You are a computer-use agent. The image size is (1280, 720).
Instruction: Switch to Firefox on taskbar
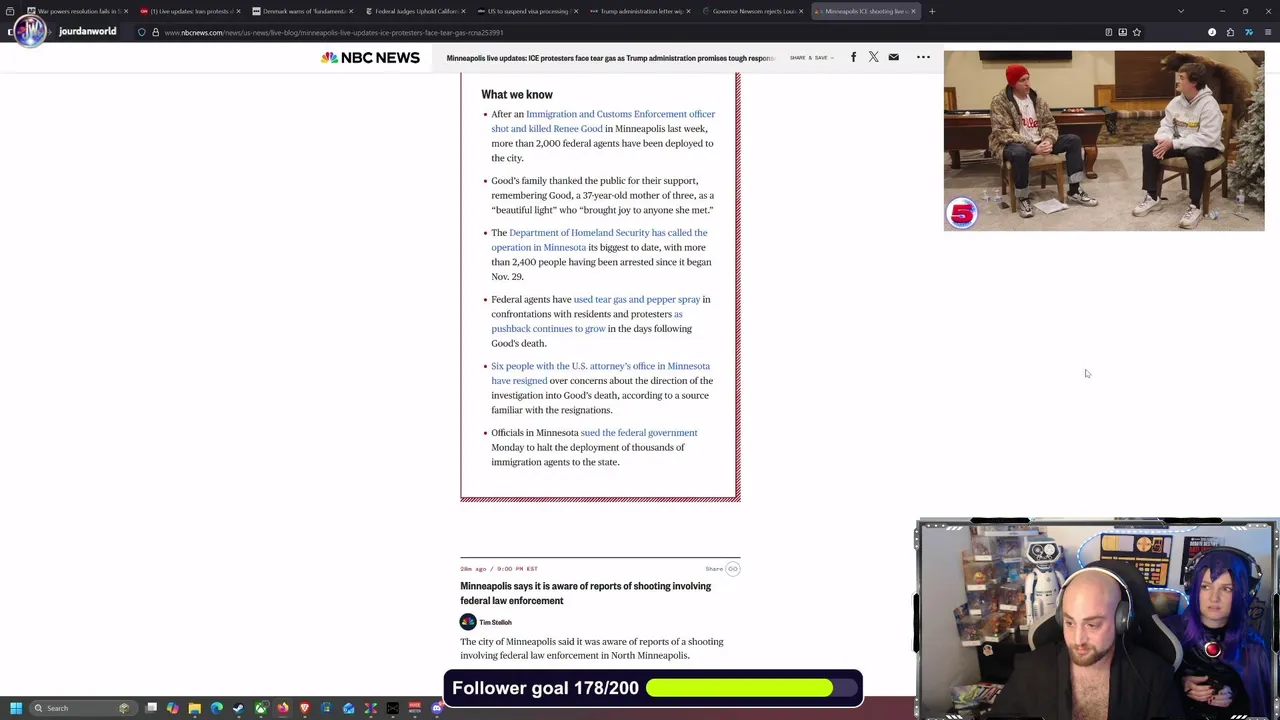[x=283, y=708]
